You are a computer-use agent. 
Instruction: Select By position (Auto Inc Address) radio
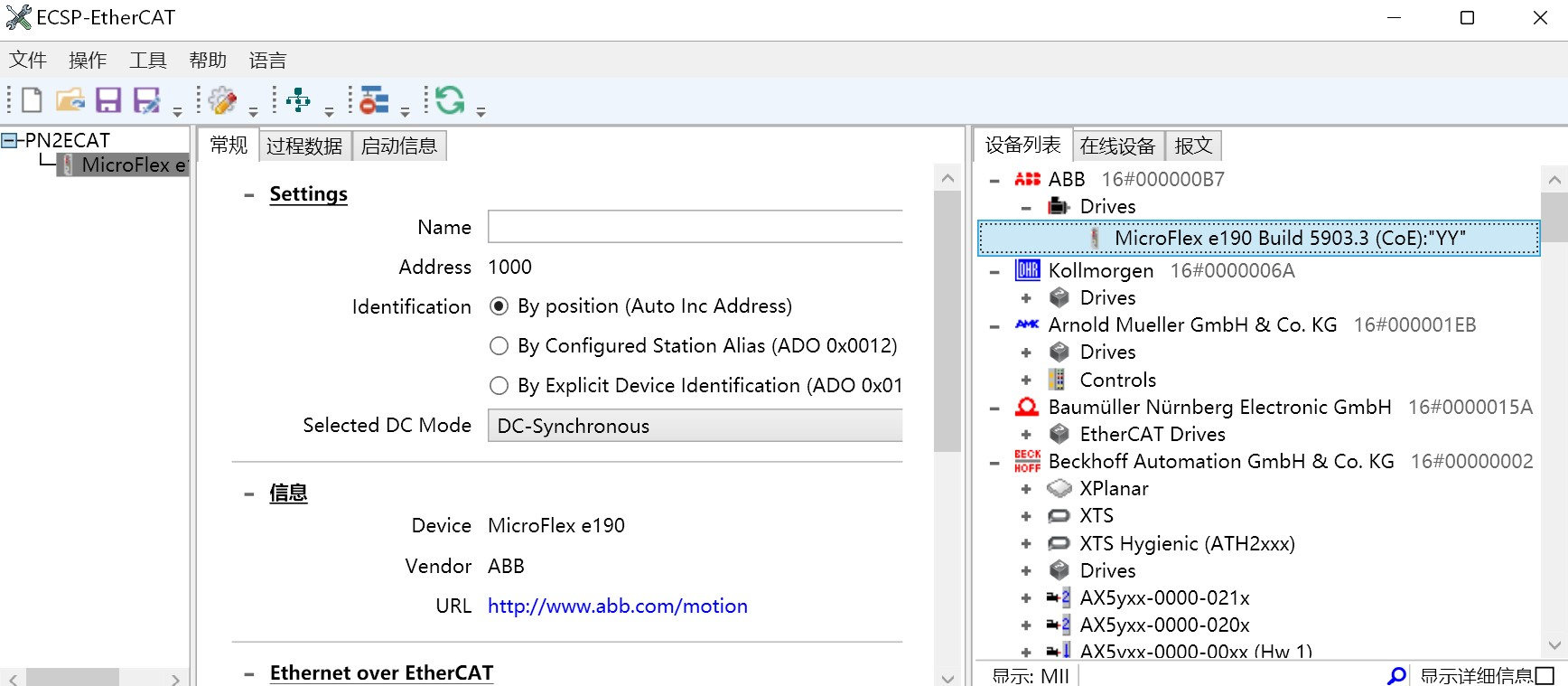(499, 306)
